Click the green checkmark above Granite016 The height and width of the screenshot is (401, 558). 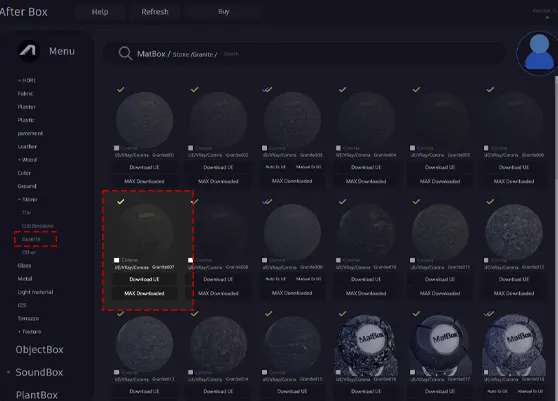click(x=342, y=313)
